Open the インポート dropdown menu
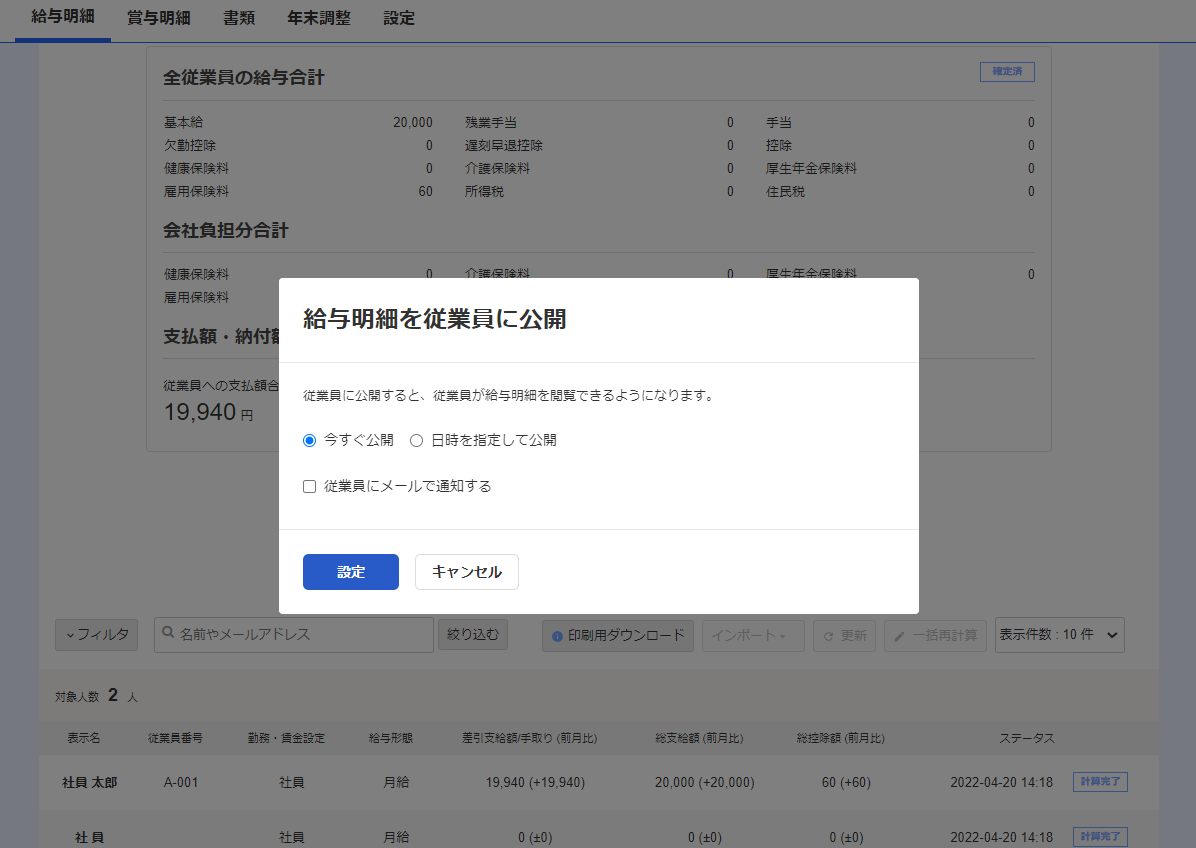The height and width of the screenshot is (848, 1196). point(753,636)
